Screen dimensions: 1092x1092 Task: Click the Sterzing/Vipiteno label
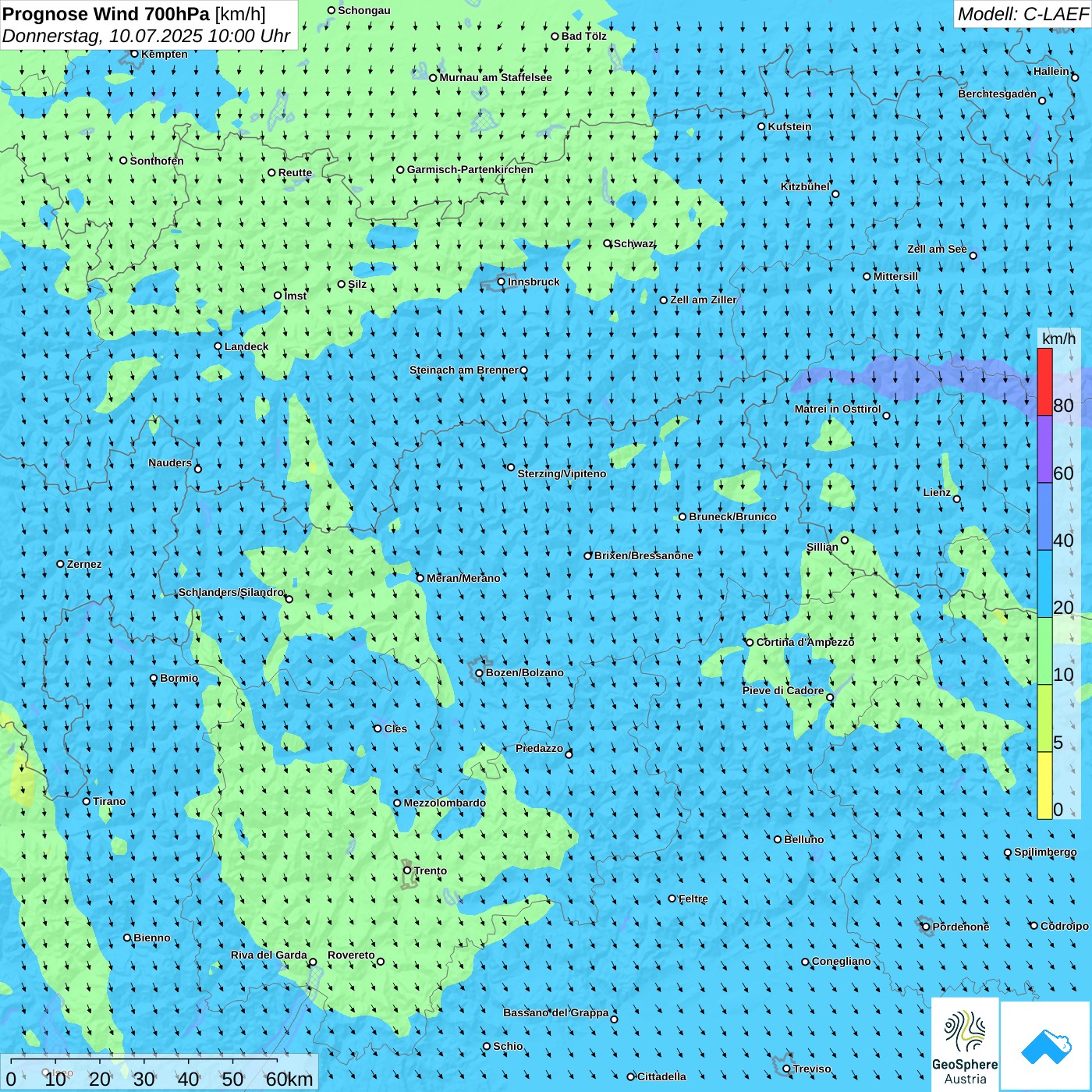562,473
